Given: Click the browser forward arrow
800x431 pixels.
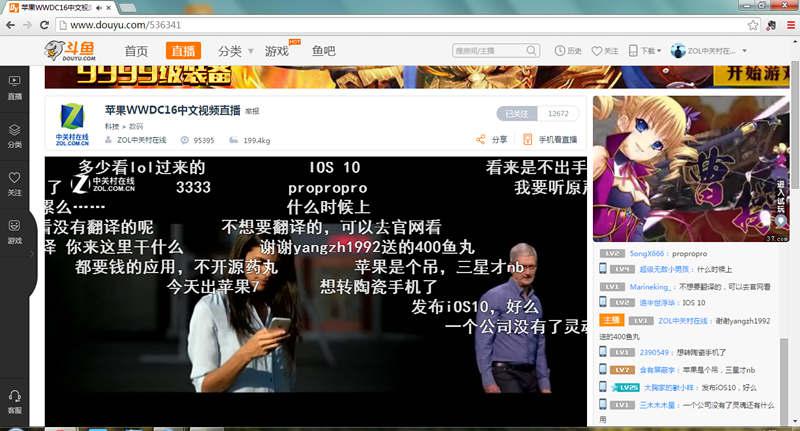Looking at the screenshot, I should point(27,25).
